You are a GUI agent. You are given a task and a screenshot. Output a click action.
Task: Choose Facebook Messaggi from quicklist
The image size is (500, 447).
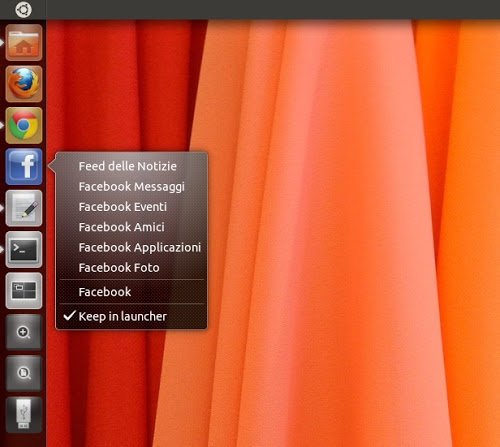tap(132, 186)
